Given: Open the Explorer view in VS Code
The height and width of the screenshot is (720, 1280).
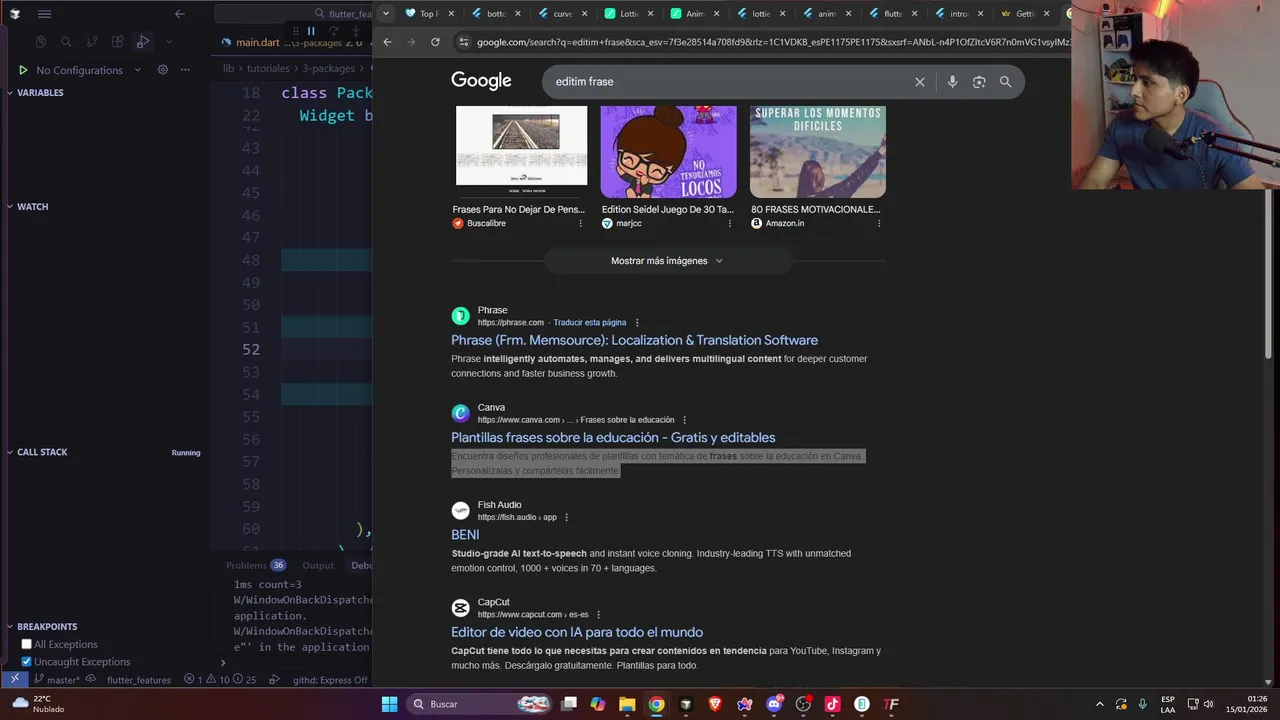Looking at the screenshot, I should click(x=41, y=42).
